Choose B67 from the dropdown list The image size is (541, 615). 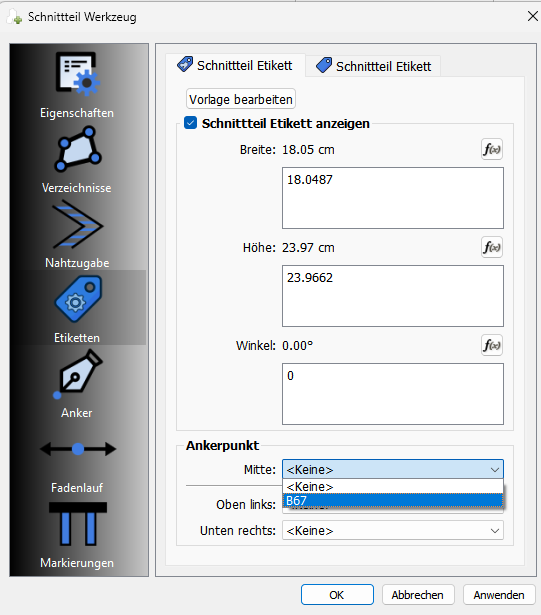pyautogui.click(x=393, y=501)
